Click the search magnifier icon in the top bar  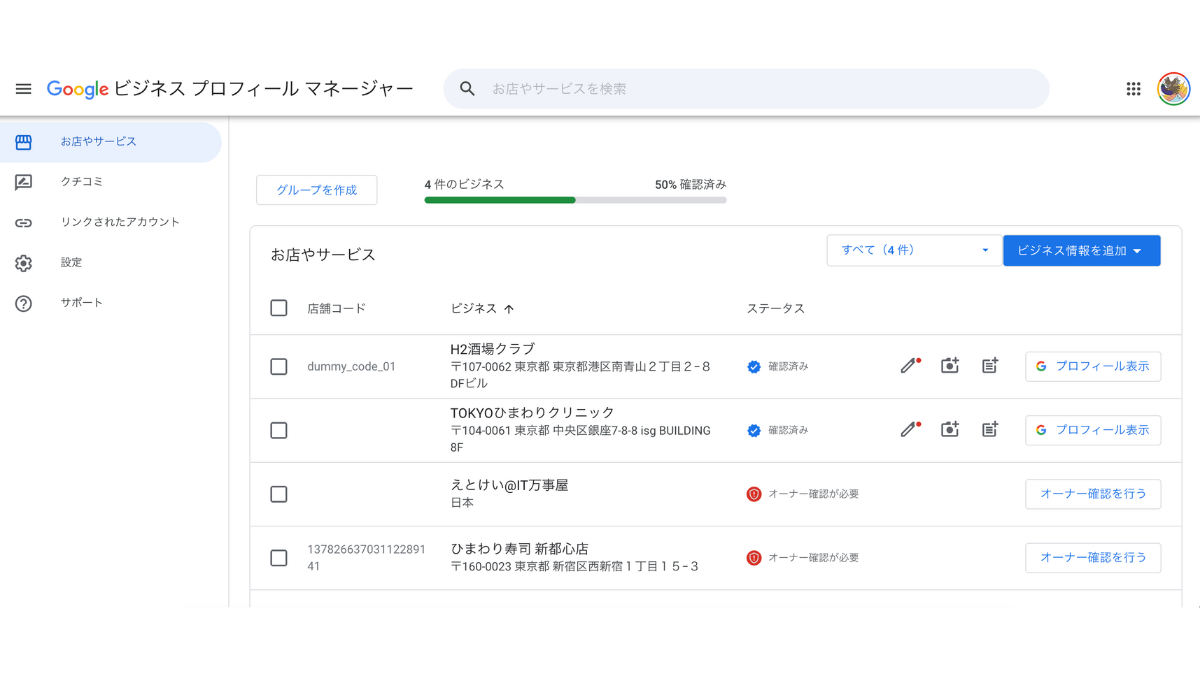(x=467, y=88)
